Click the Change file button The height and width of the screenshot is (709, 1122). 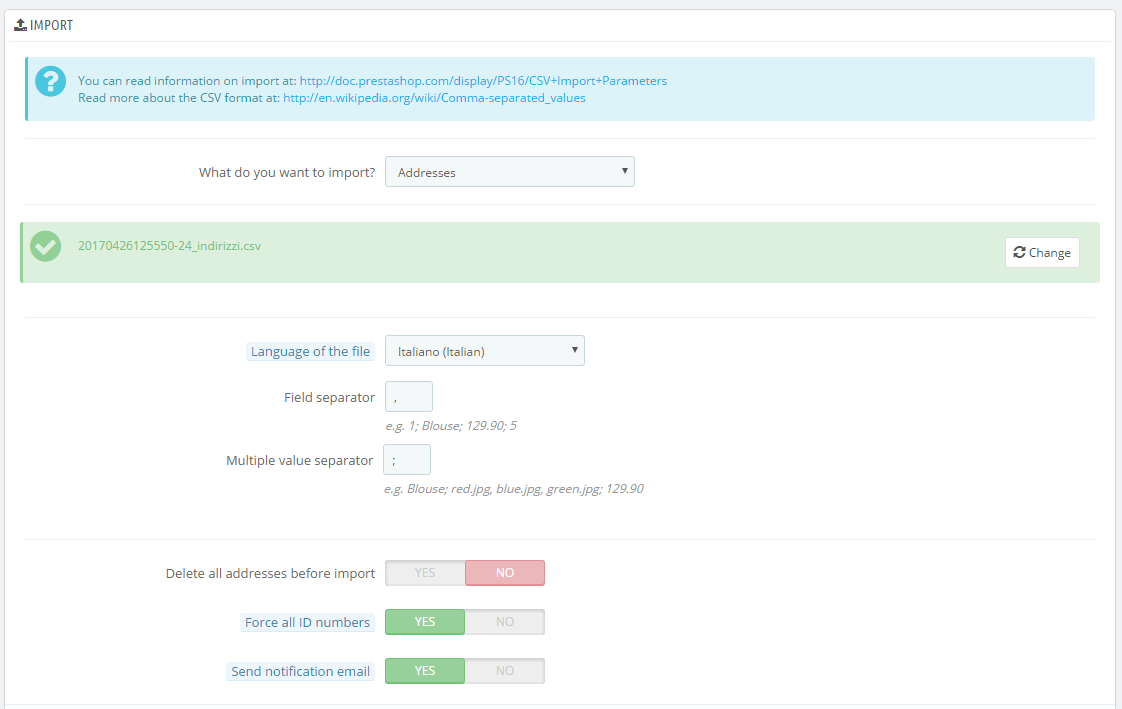click(x=1042, y=253)
